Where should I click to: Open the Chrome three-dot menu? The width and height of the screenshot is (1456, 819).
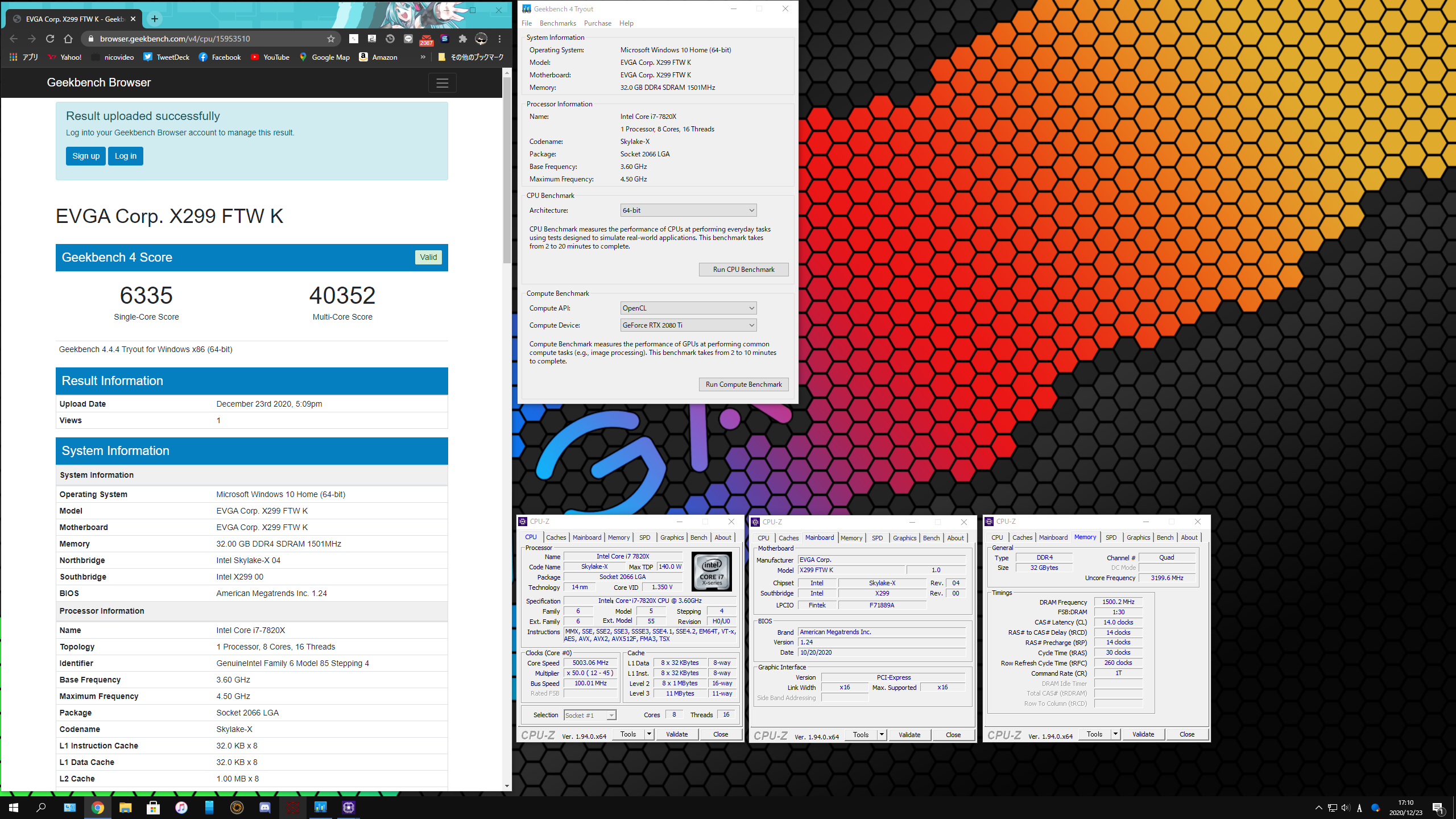pos(499,39)
